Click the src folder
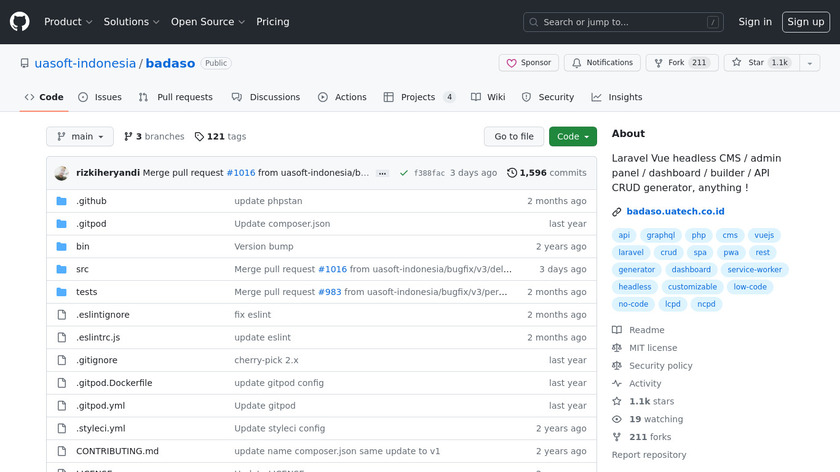 click(82, 269)
